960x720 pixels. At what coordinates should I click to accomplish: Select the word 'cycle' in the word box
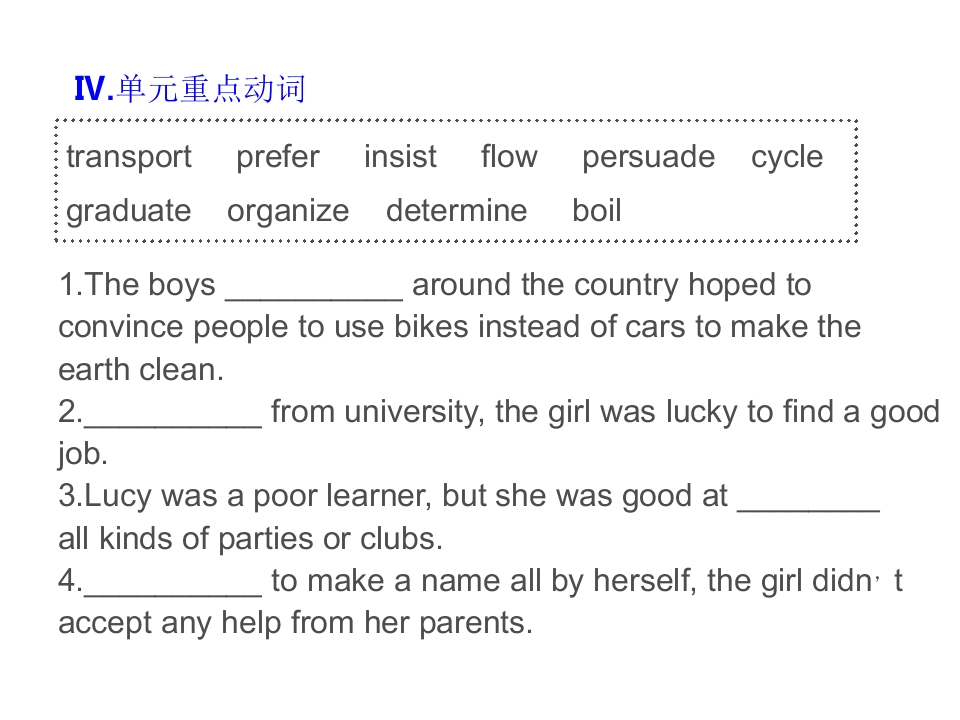[x=787, y=157]
